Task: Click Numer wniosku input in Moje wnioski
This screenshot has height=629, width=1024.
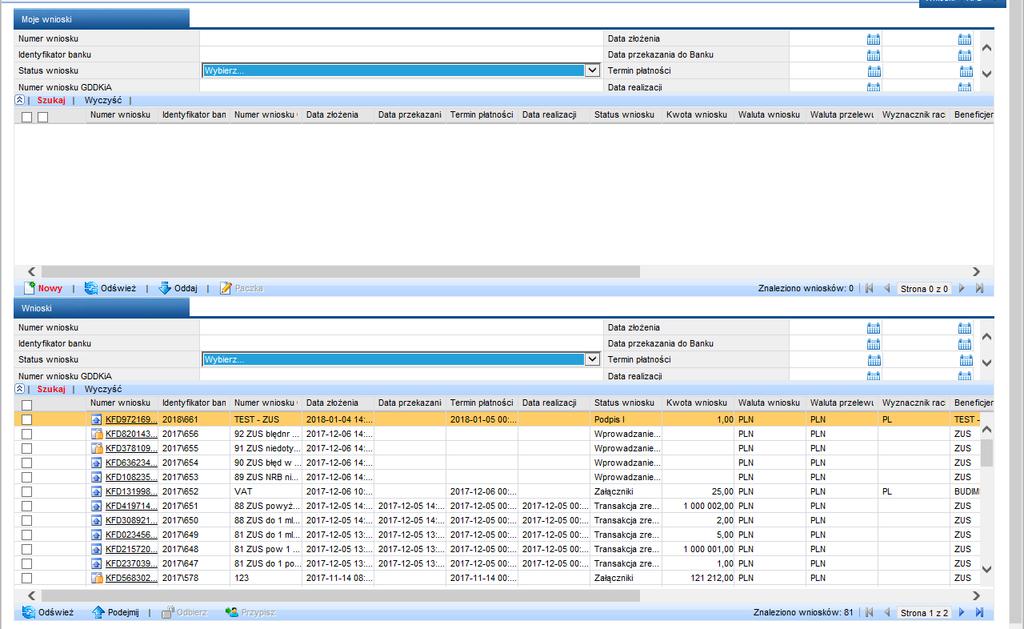Action: [401, 39]
